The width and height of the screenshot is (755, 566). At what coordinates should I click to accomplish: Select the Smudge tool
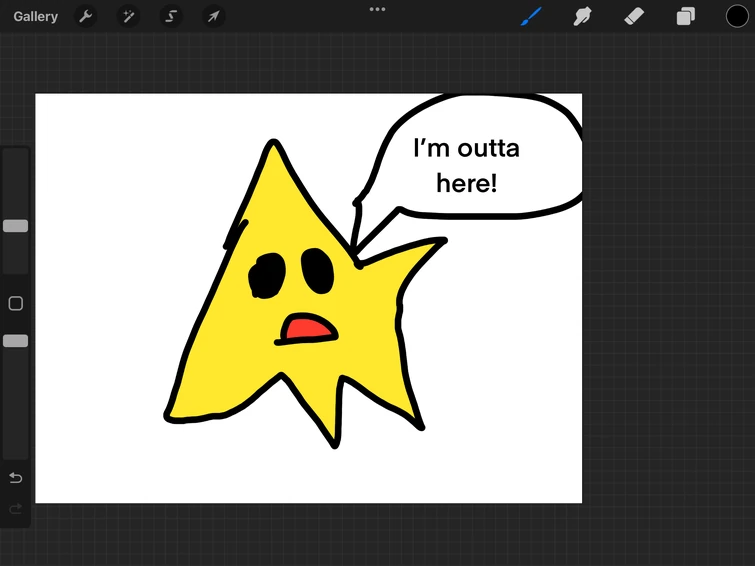click(x=582, y=17)
